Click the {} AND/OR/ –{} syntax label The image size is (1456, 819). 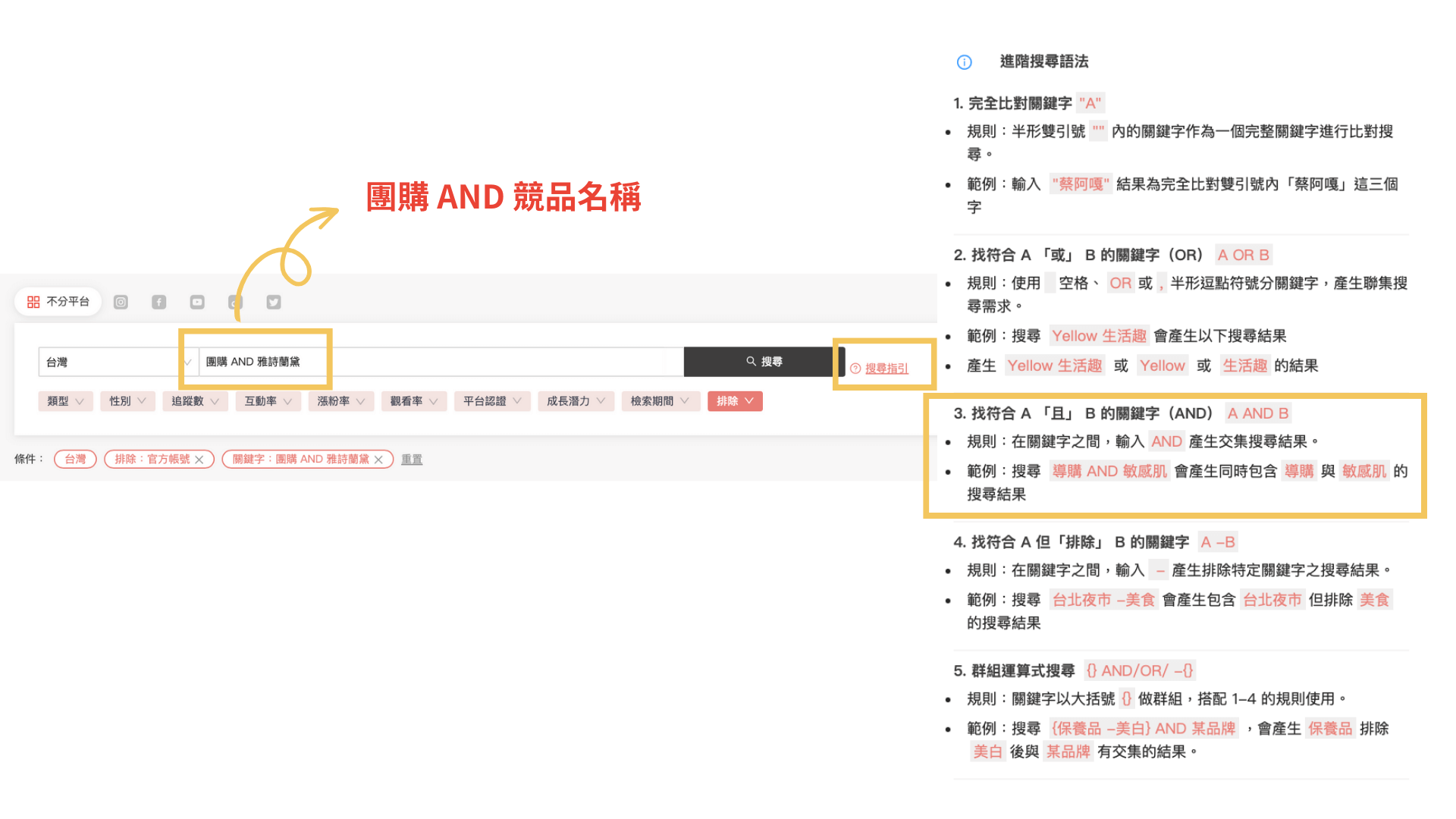point(1139,670)
